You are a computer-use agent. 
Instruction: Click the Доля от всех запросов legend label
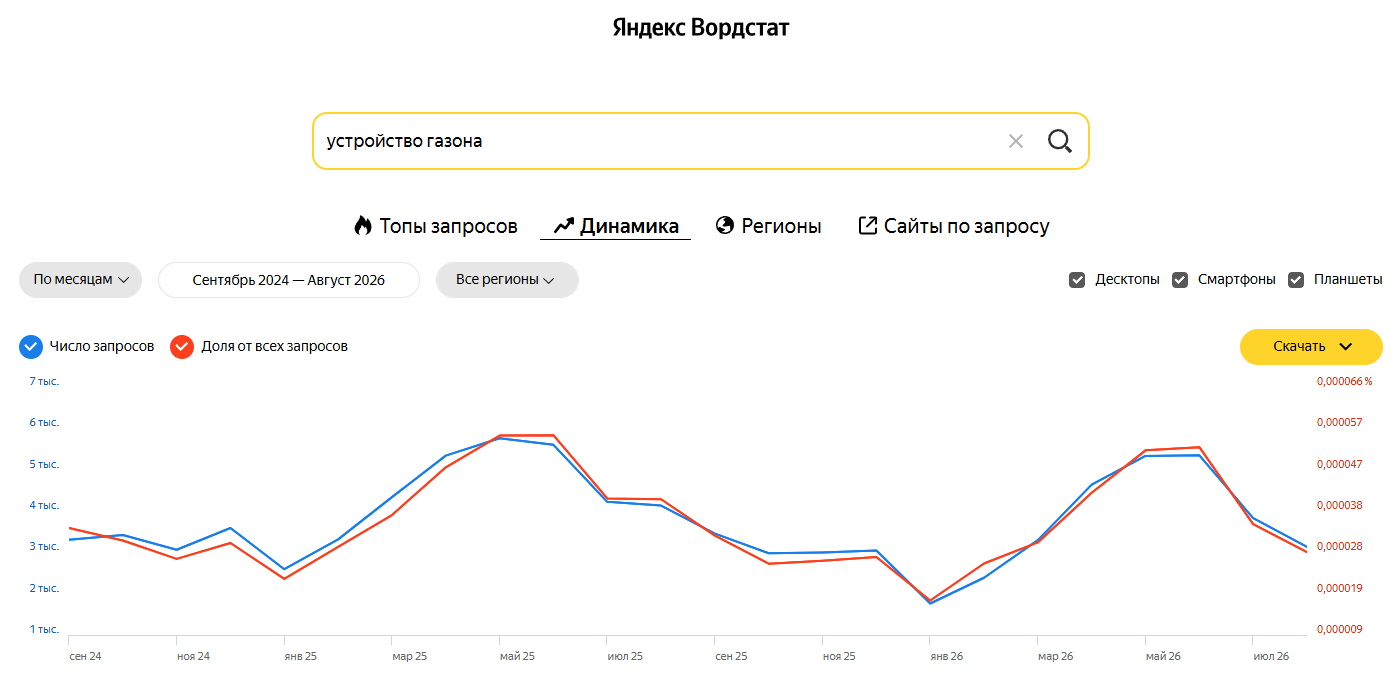(x=275, y=347)
